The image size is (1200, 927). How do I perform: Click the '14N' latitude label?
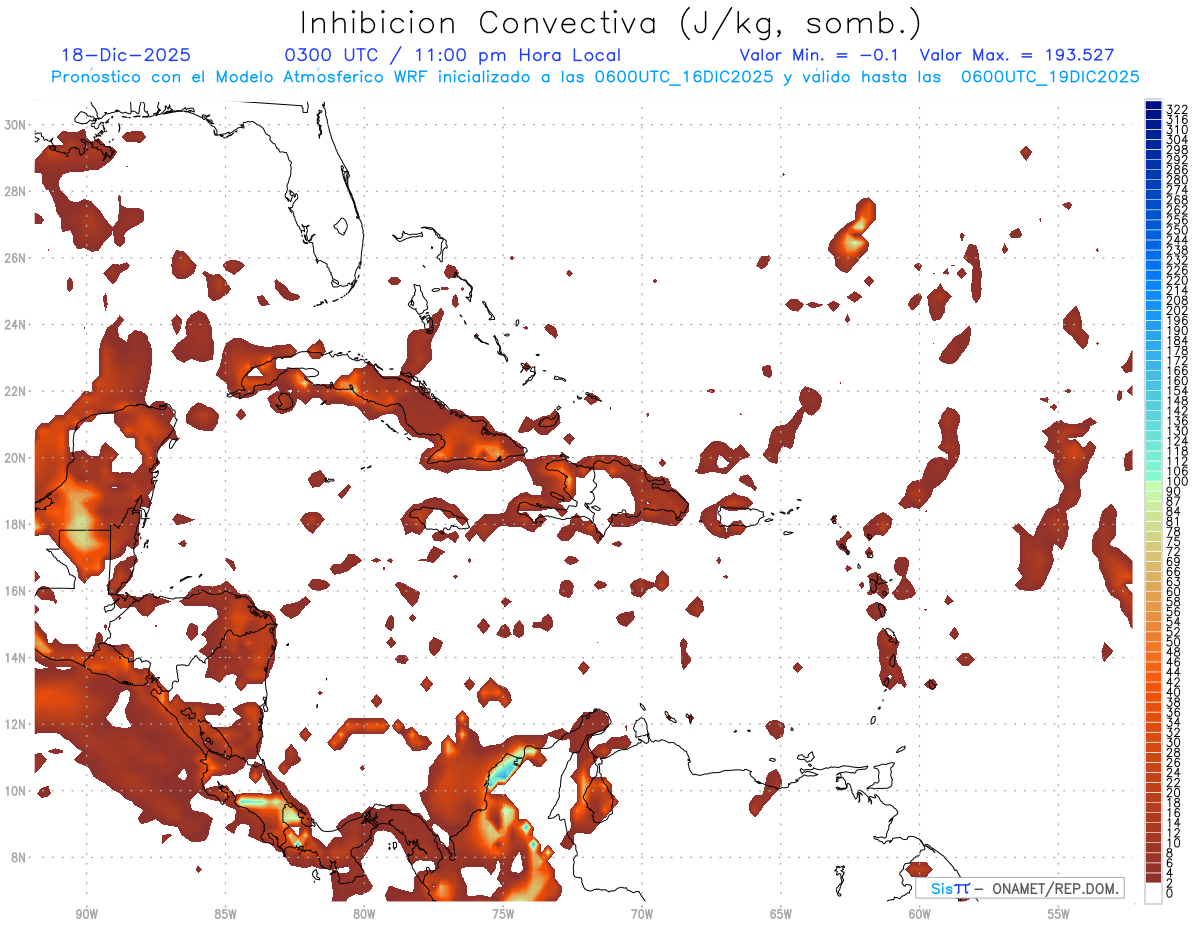[17, 658]
